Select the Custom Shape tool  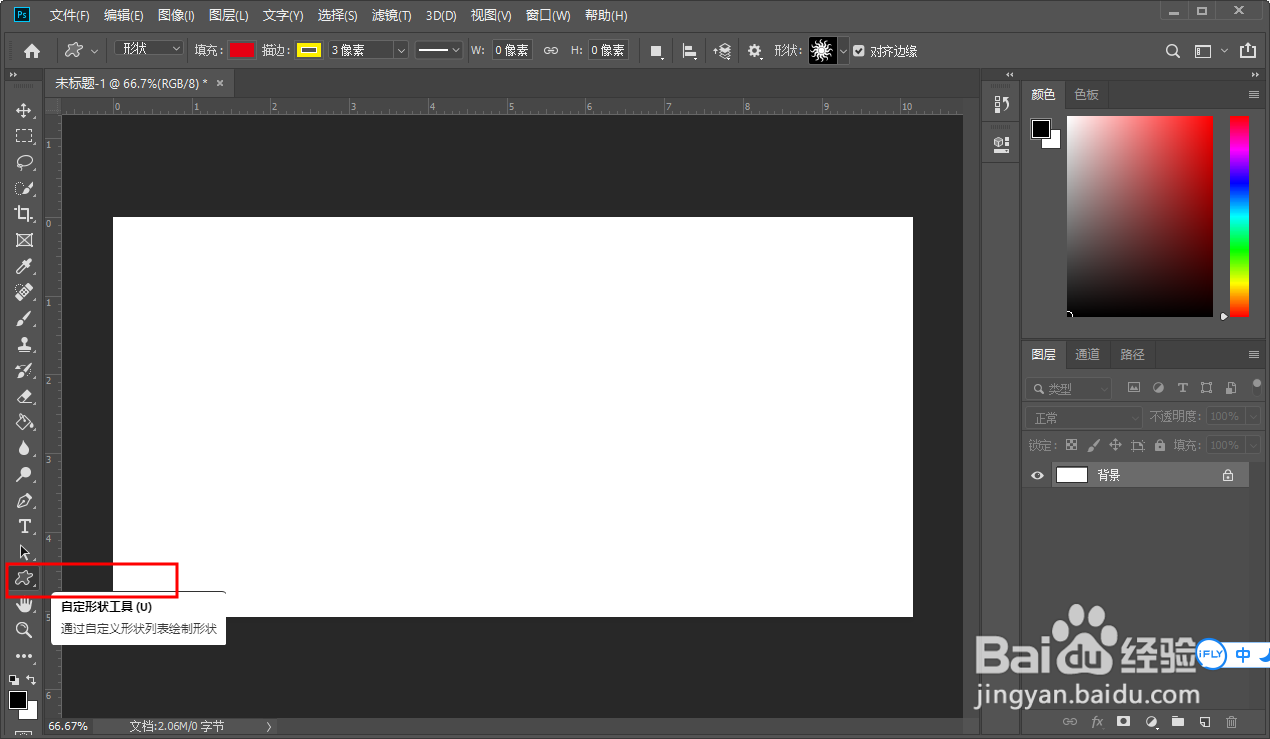pos(24,578)
